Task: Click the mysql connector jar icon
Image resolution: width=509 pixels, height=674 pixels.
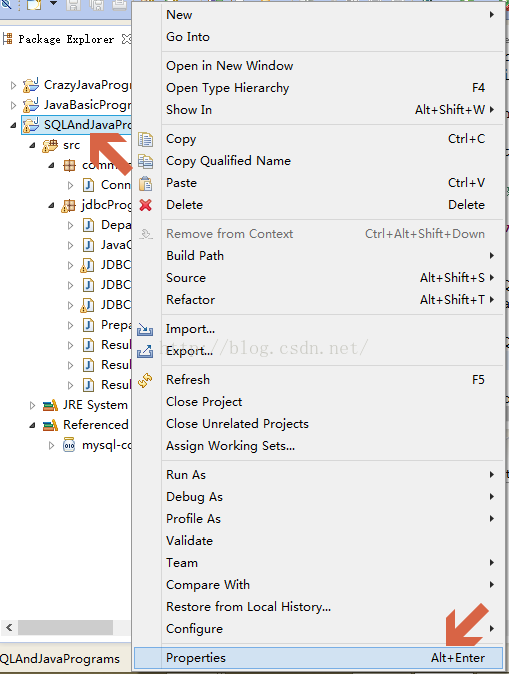Action: 69,445
